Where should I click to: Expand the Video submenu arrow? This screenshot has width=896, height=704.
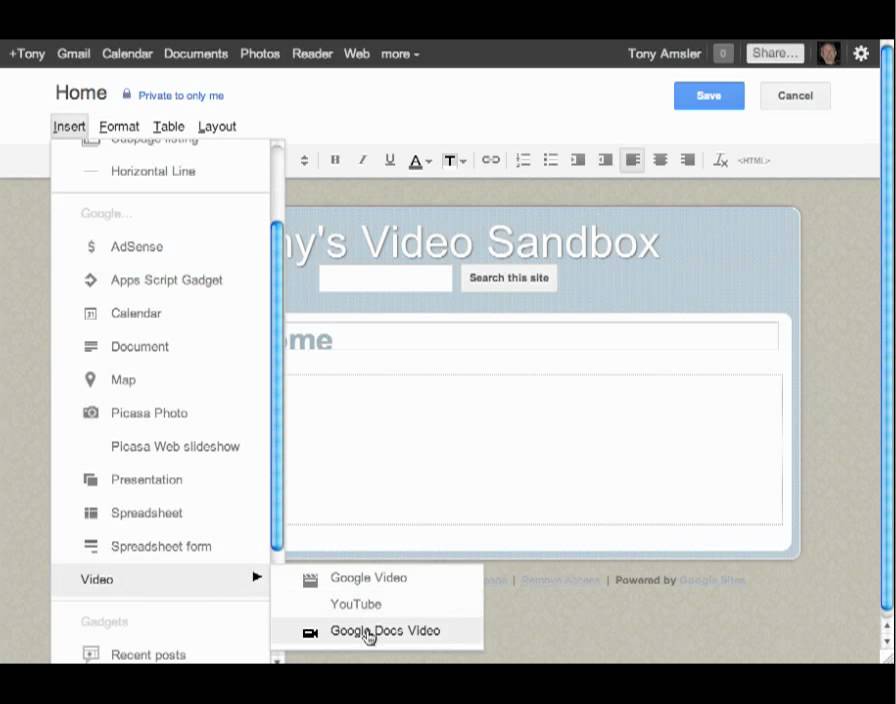tap(257, 577)
